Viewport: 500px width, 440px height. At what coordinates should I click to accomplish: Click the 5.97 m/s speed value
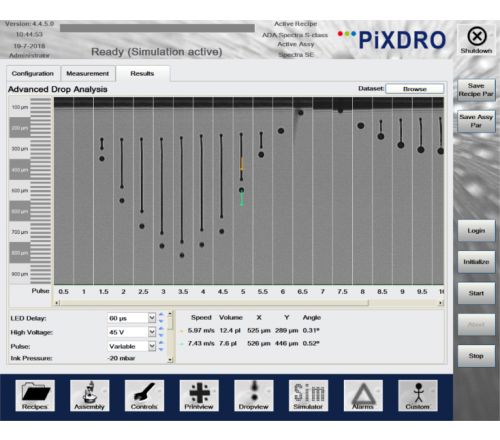tap(201, 330)
